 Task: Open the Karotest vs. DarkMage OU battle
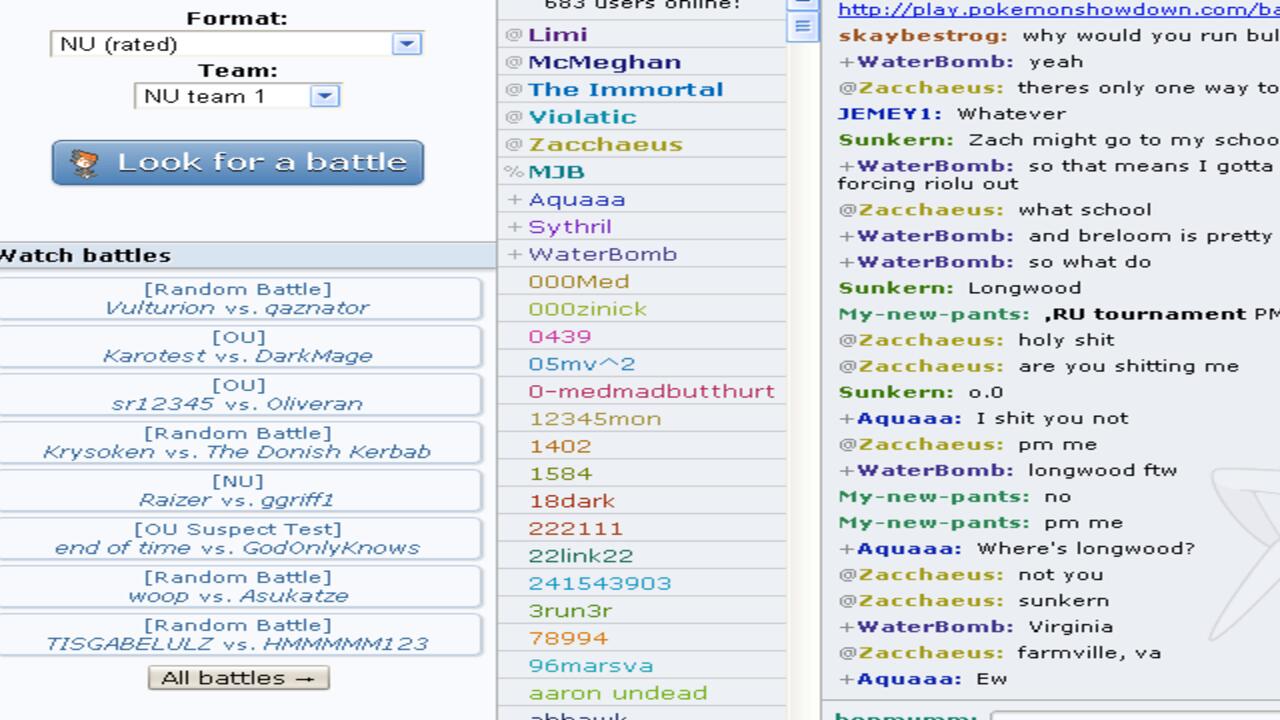click(238, 347)
